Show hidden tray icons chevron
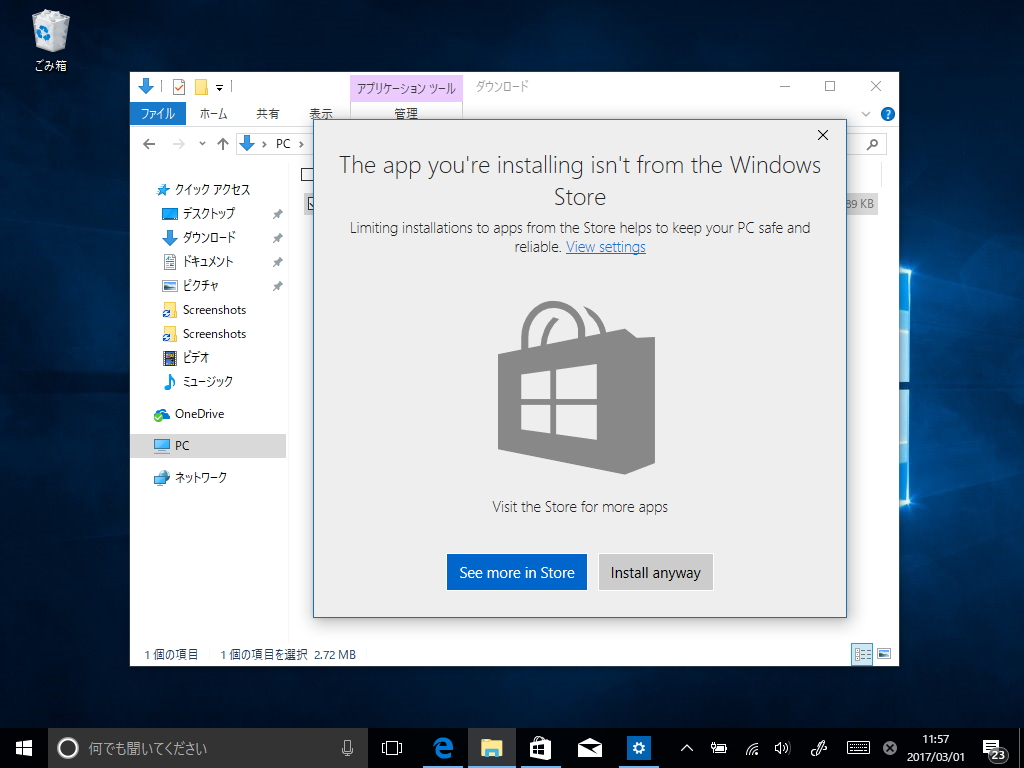Screen dimensions: 1024x768 (x=686, y=748)
